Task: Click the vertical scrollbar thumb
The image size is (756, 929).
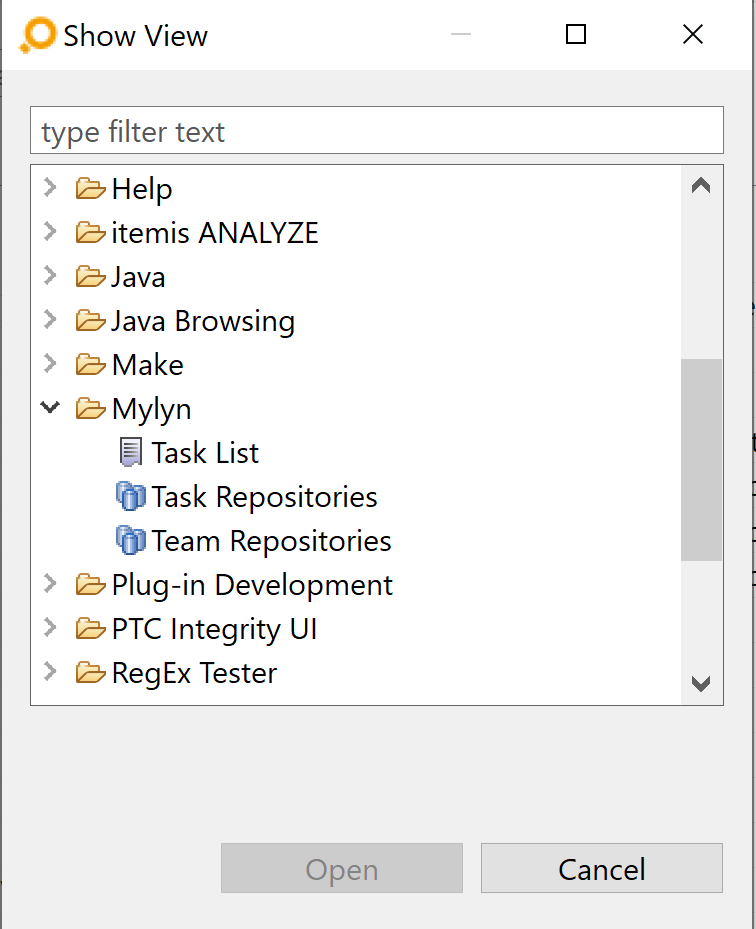Action: (x=701, y=460)
